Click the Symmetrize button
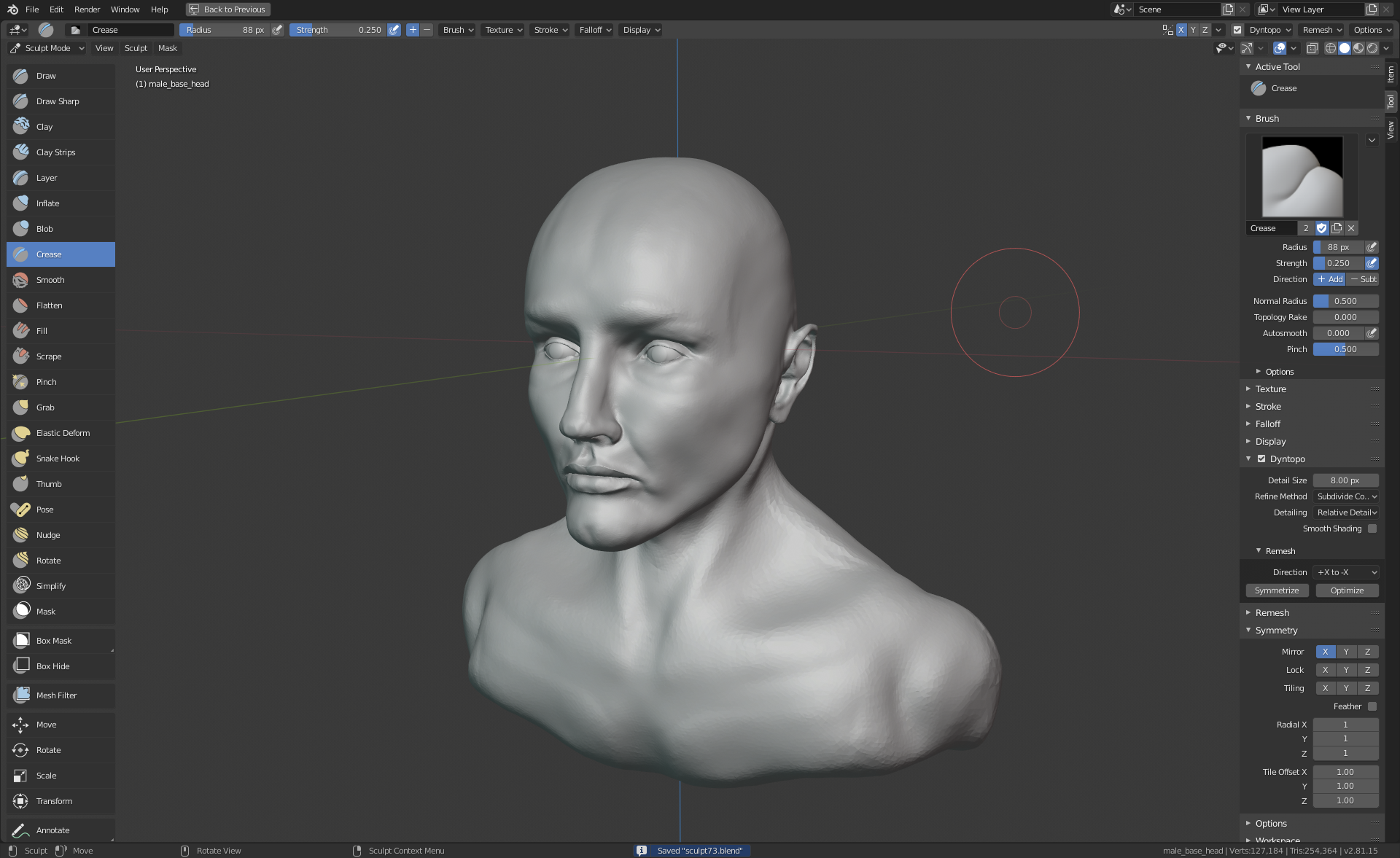Image resolution: width=1400 pixels, height=858 pixels. pyautogui.click(x=1277, y=590)
